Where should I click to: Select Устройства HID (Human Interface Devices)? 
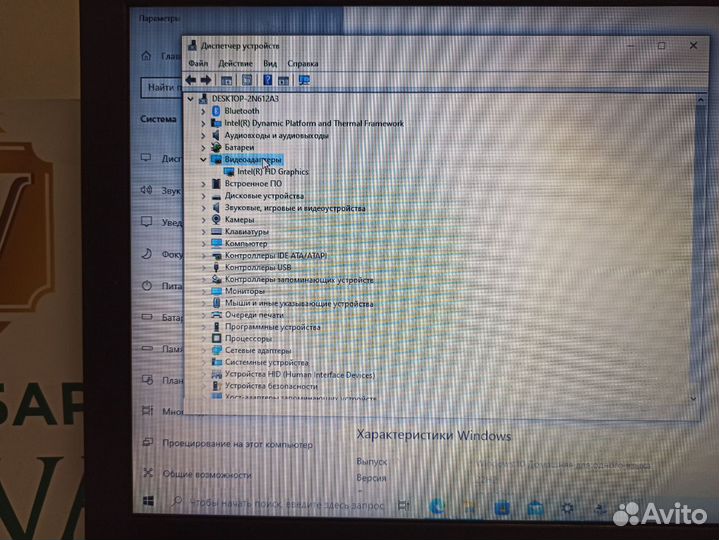[x=299, y=374]
